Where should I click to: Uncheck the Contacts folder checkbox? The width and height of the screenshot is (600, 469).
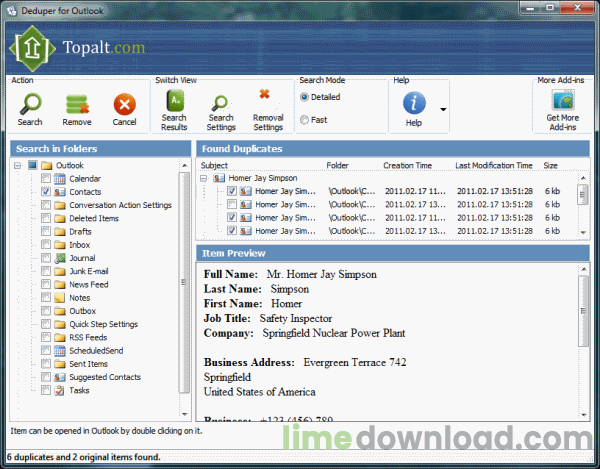46,192
